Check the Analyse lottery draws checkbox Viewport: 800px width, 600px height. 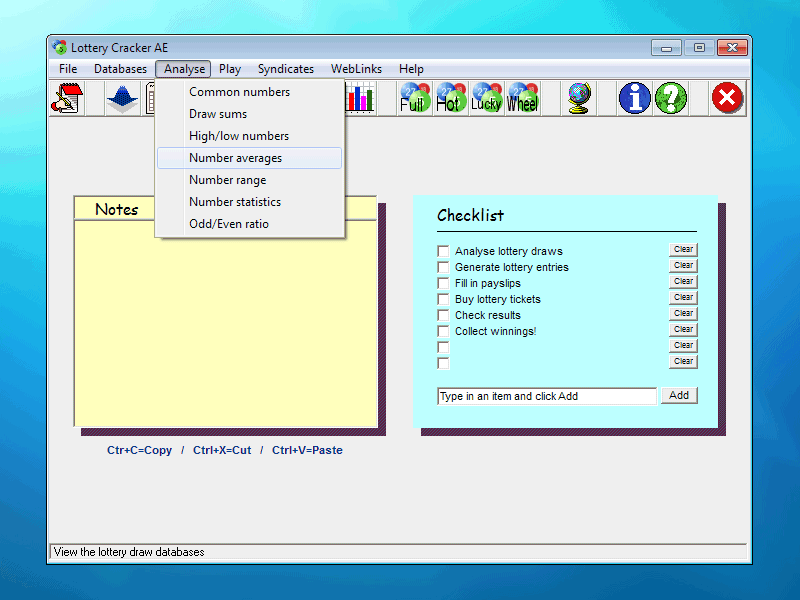[x=443, y=251]
